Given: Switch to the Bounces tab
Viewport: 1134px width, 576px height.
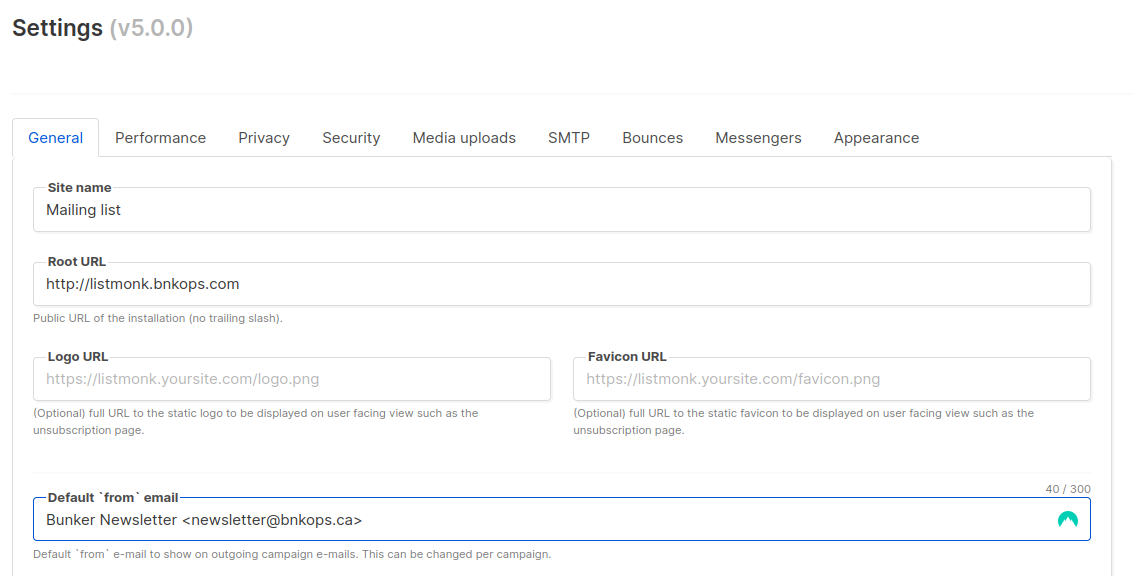Looking at the screenshot, I should click(652, 137).
